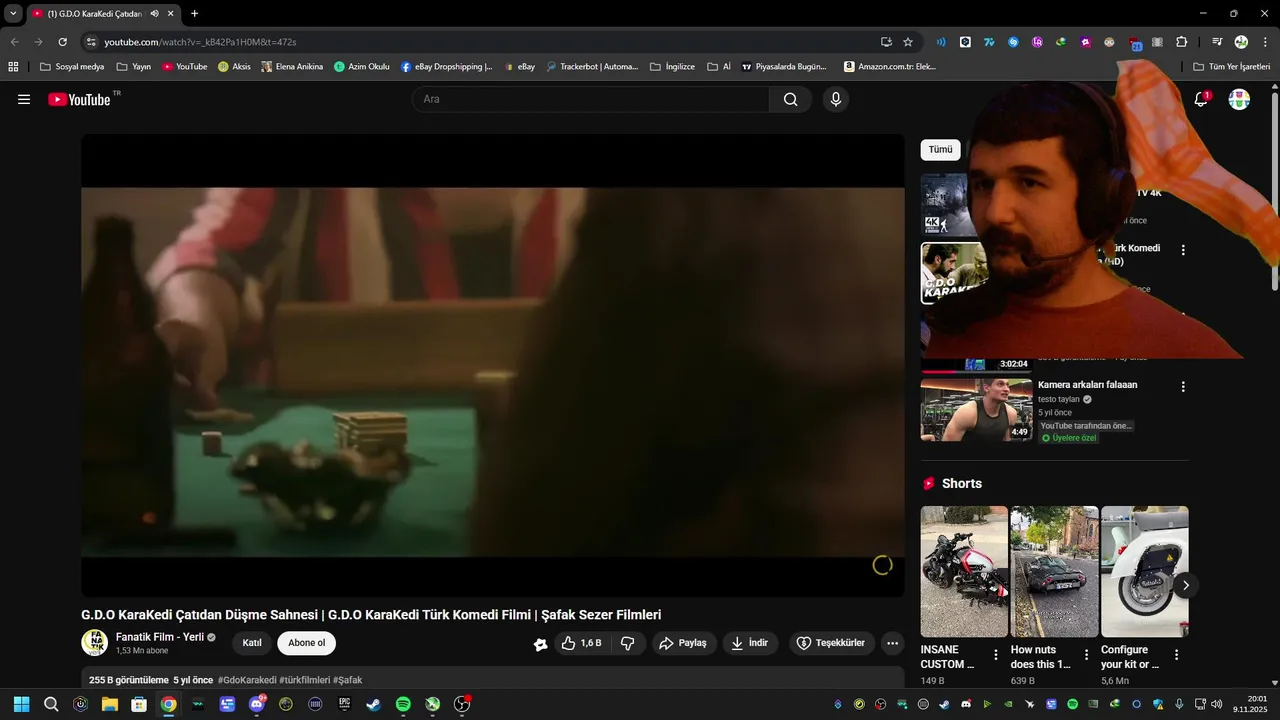Show next Shorts with the arrow

pyautogui.click(x=1186, y=585)
